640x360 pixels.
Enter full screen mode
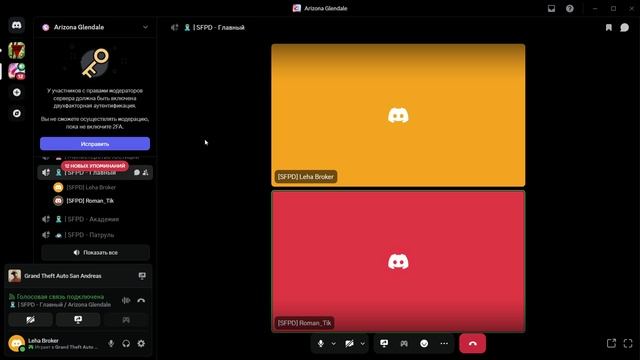pos(628,344)
